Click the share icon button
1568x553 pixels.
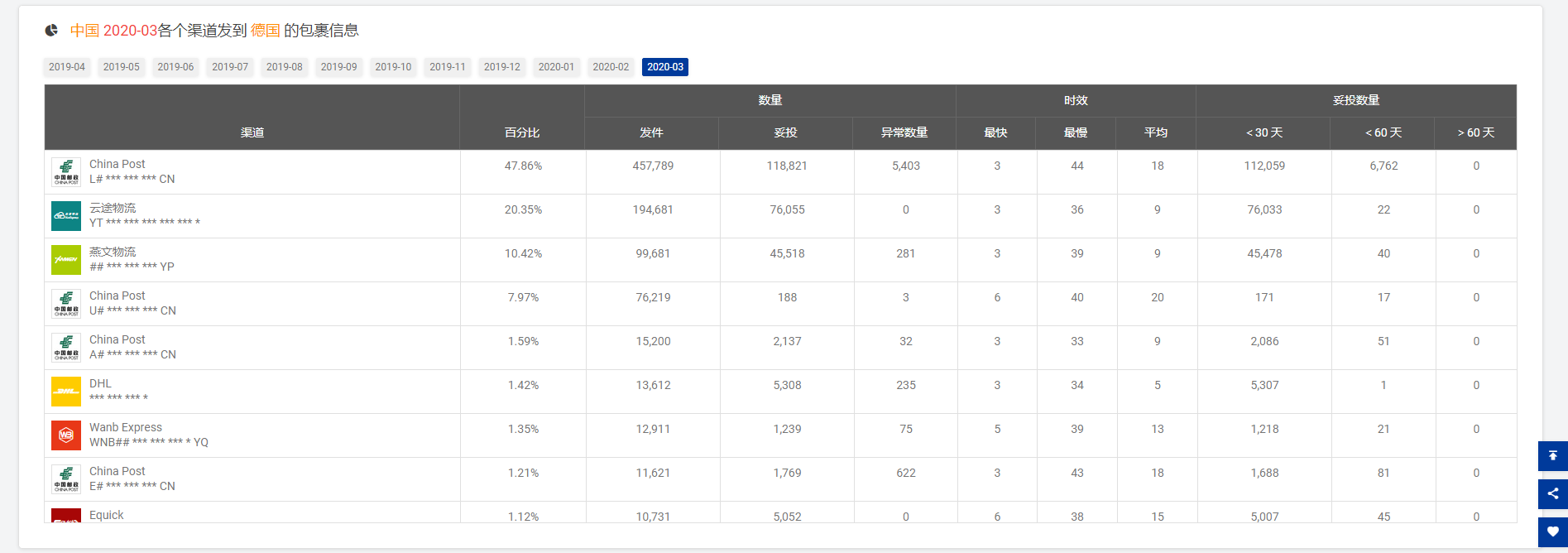pos(1552,494)
